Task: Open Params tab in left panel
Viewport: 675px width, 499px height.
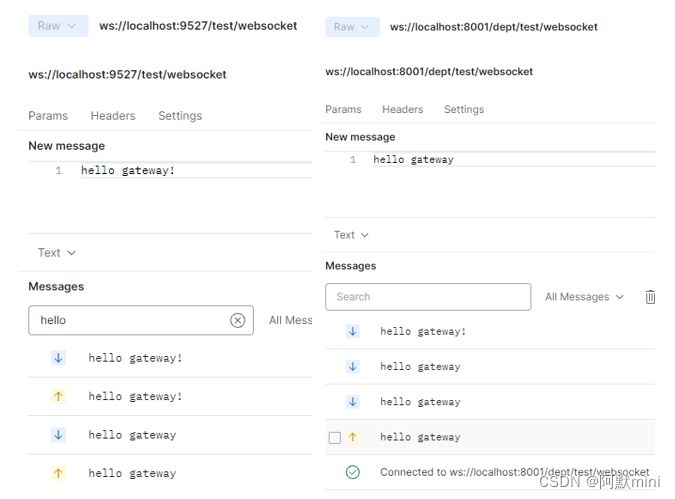Action: coord(48,116)
